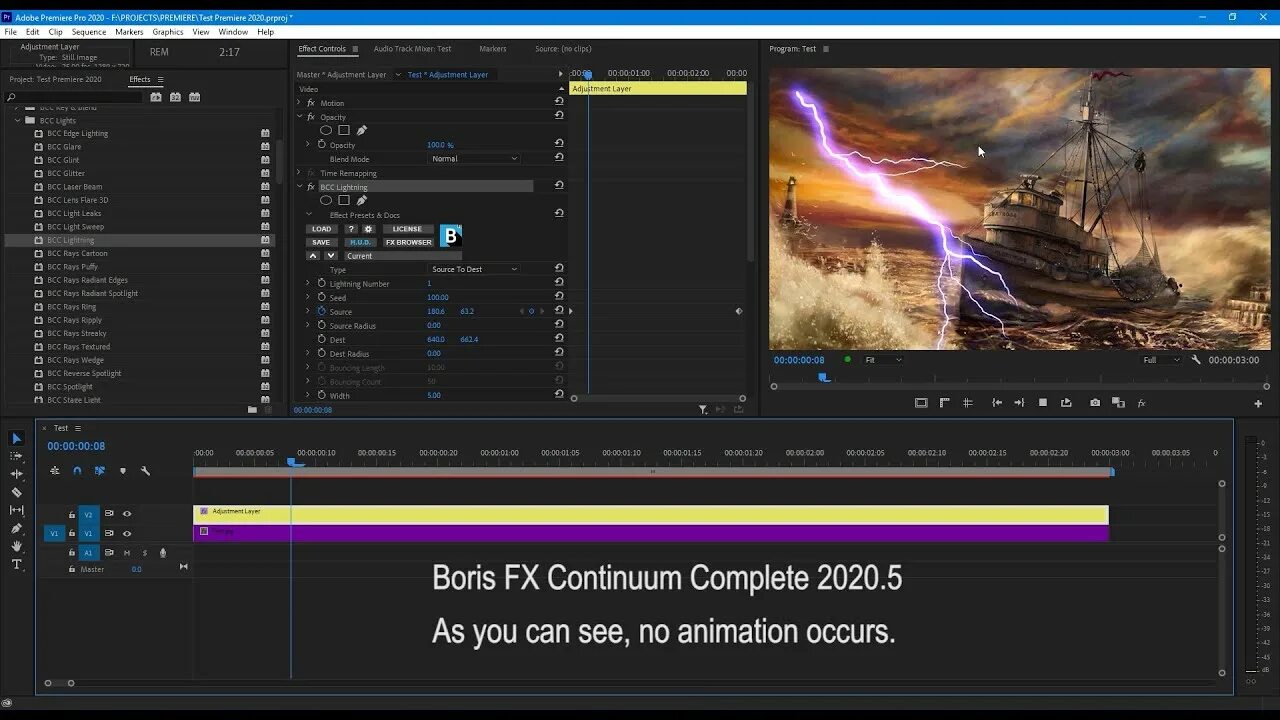Screen dimensions: 1280x720
Task: Click the Go to Out point icon
Action: 1019,403
